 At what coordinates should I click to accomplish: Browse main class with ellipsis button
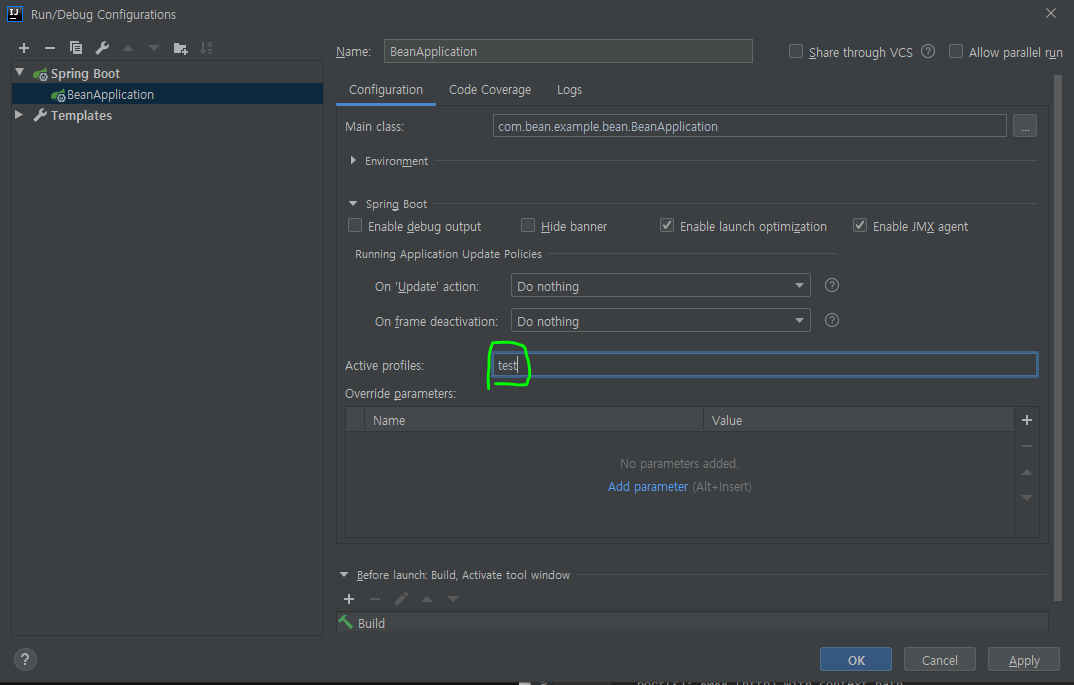tap(1025, 127)
